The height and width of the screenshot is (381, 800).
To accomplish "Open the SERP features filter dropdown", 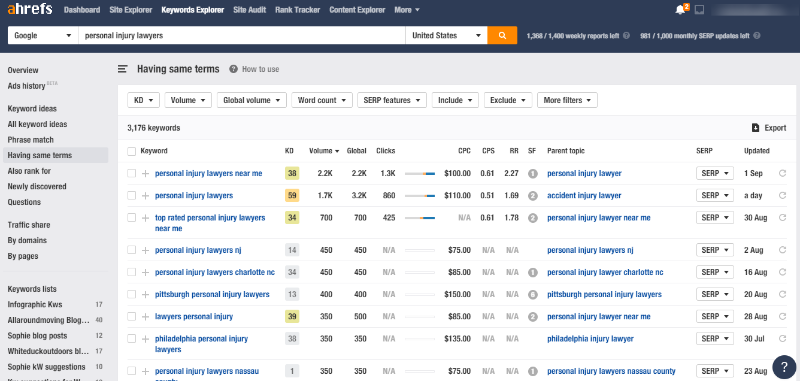I will pos(392,100).
